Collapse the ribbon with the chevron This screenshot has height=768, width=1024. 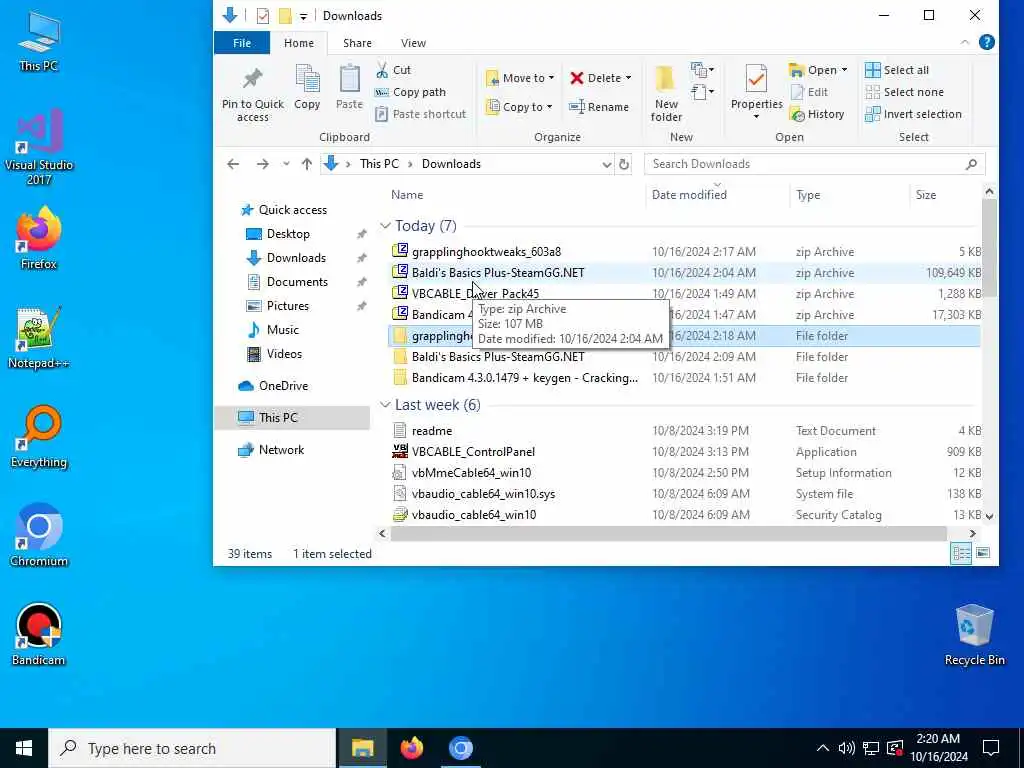tap(965, 42)
